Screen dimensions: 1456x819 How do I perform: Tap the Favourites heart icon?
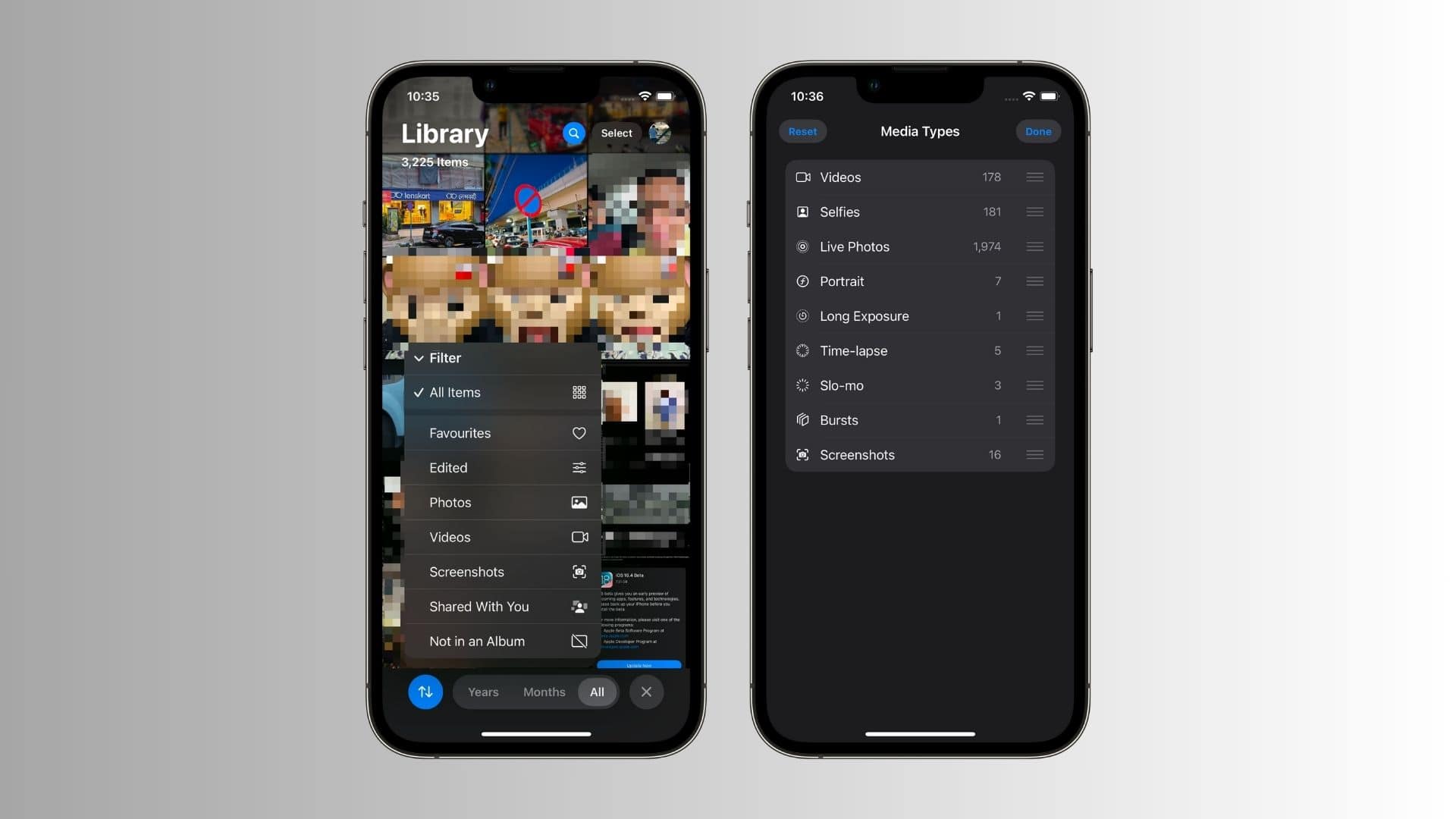coord(579,432)
